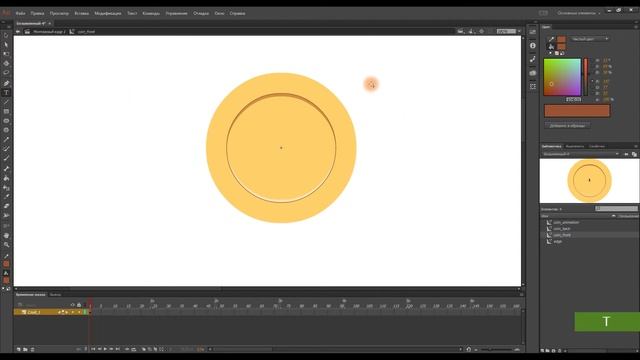
Task: Select the Text tool (T) in toolbar
Action: [x=6, y=93]
